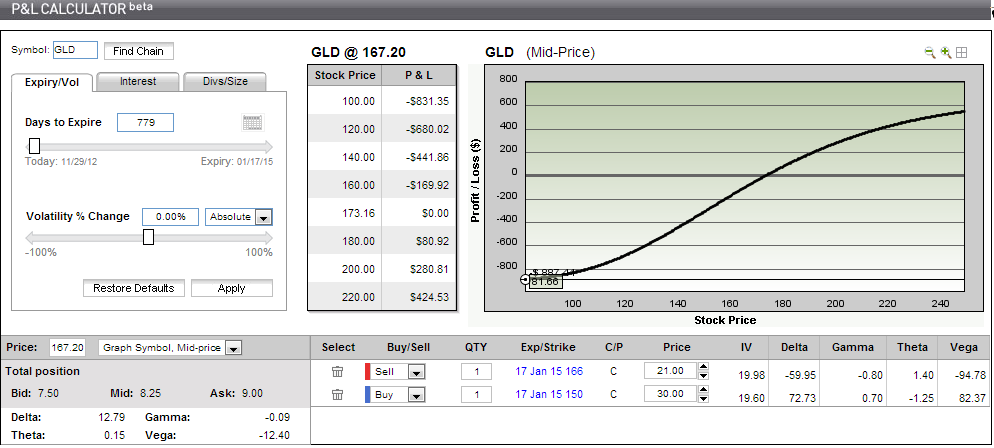Image resolution: width=994 pixels, height=448 pixels.
Task: Click the QTY field of the Sell row
Action: pos(476,371)
